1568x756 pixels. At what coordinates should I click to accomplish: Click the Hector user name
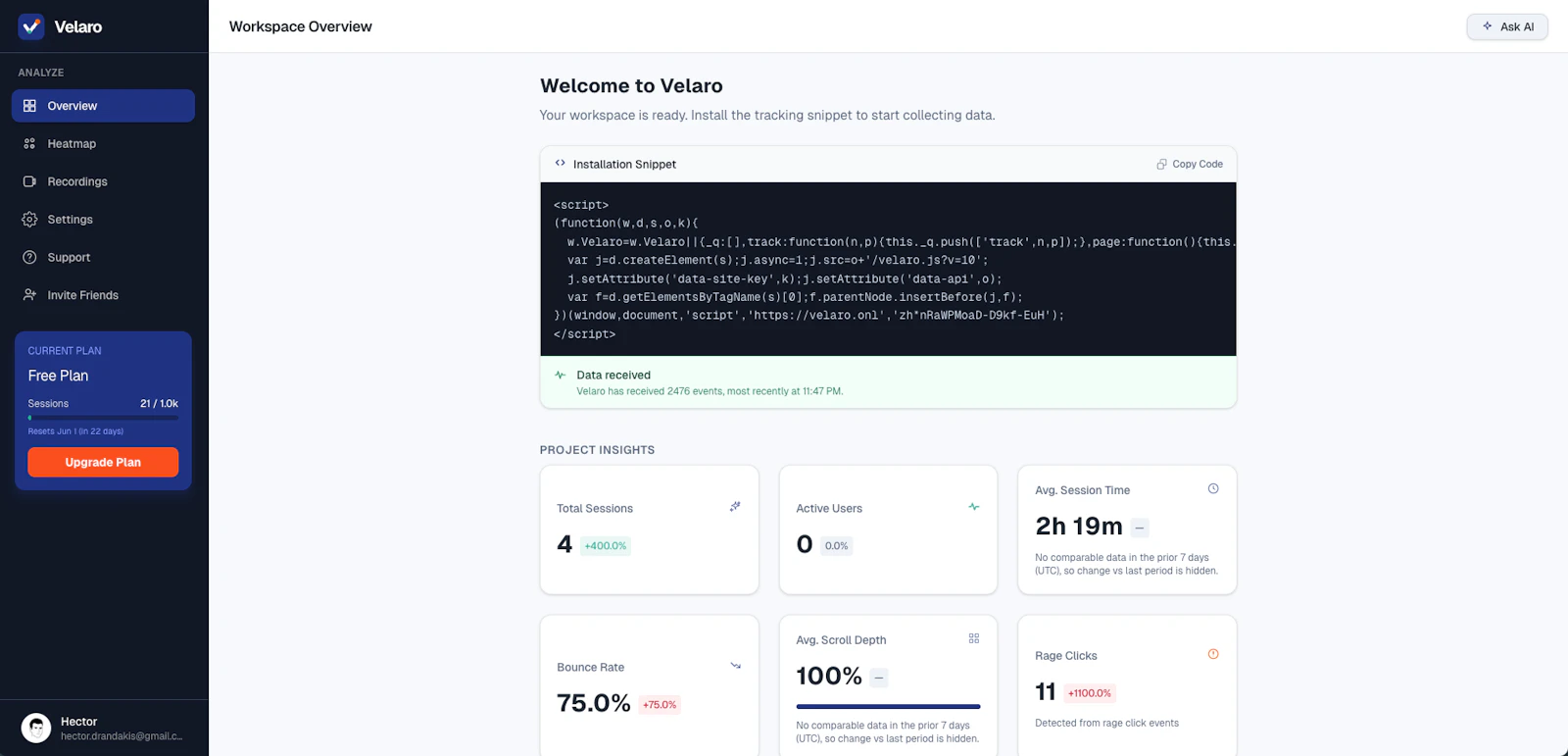click(x=78, y=722)
